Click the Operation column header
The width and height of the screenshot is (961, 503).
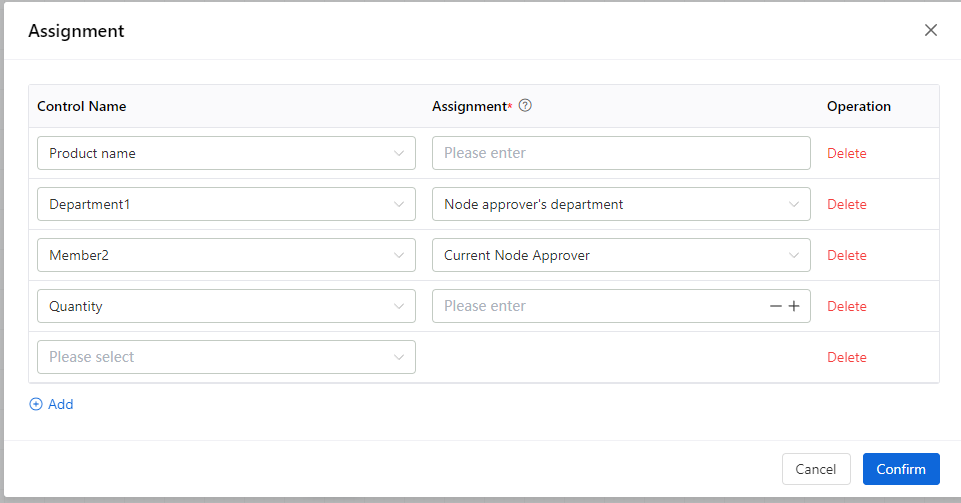859,106
